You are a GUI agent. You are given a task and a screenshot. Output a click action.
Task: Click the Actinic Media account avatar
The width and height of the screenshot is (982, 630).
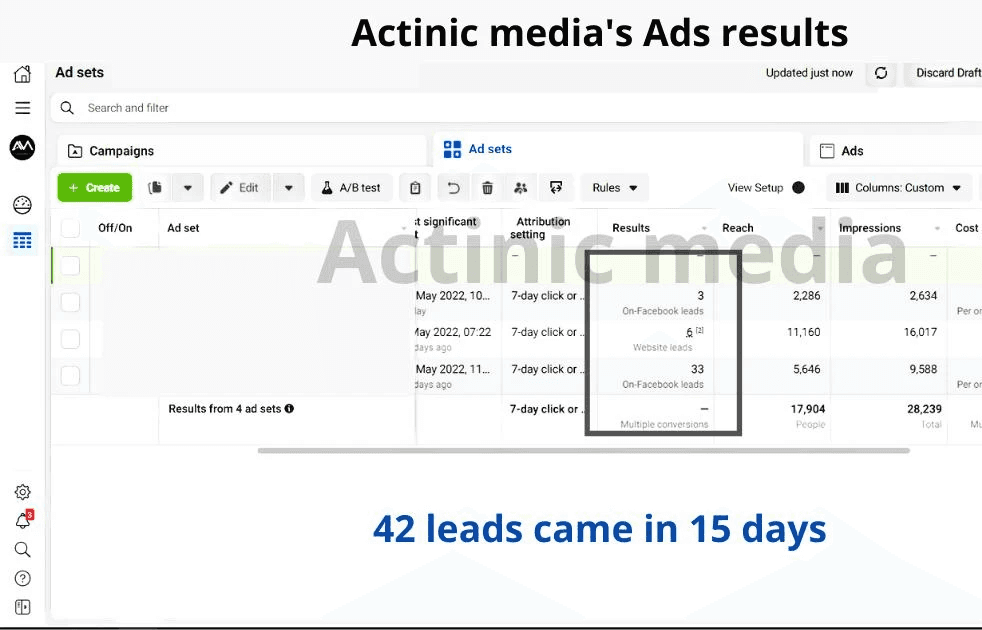click(x=23, y=148)
